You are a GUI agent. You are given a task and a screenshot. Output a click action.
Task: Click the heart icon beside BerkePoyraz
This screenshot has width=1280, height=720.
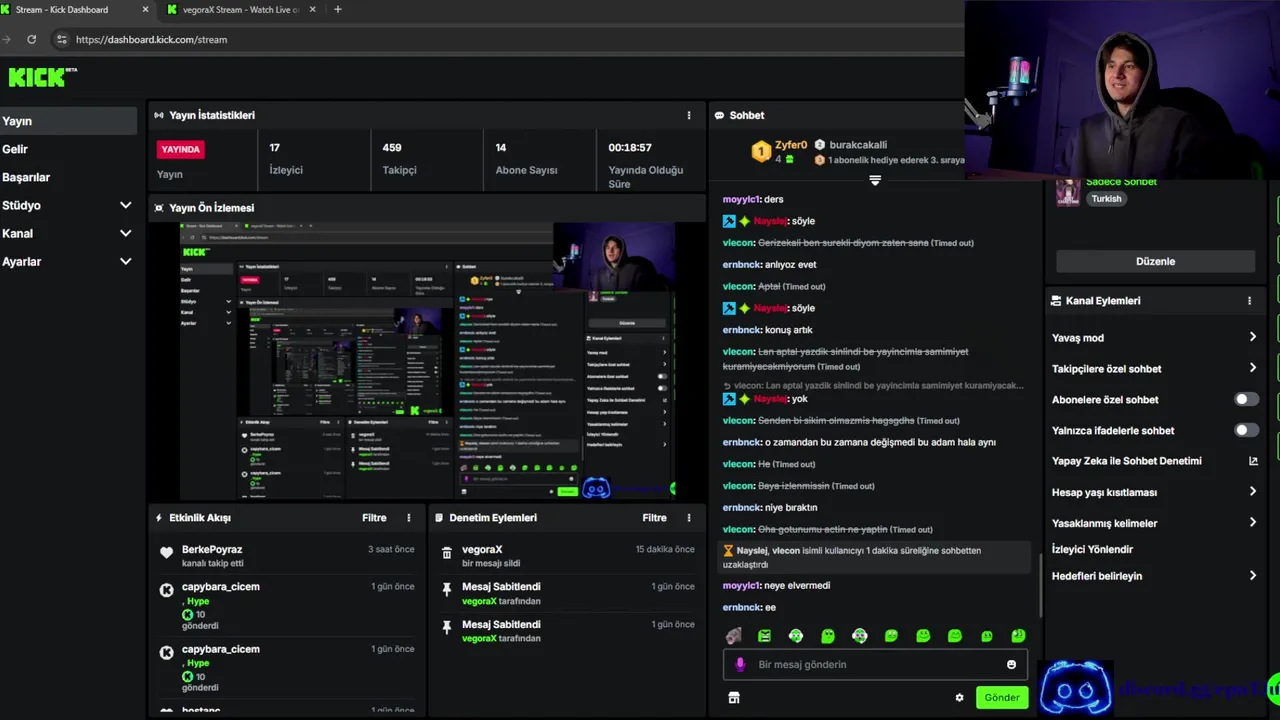[166, 551]
